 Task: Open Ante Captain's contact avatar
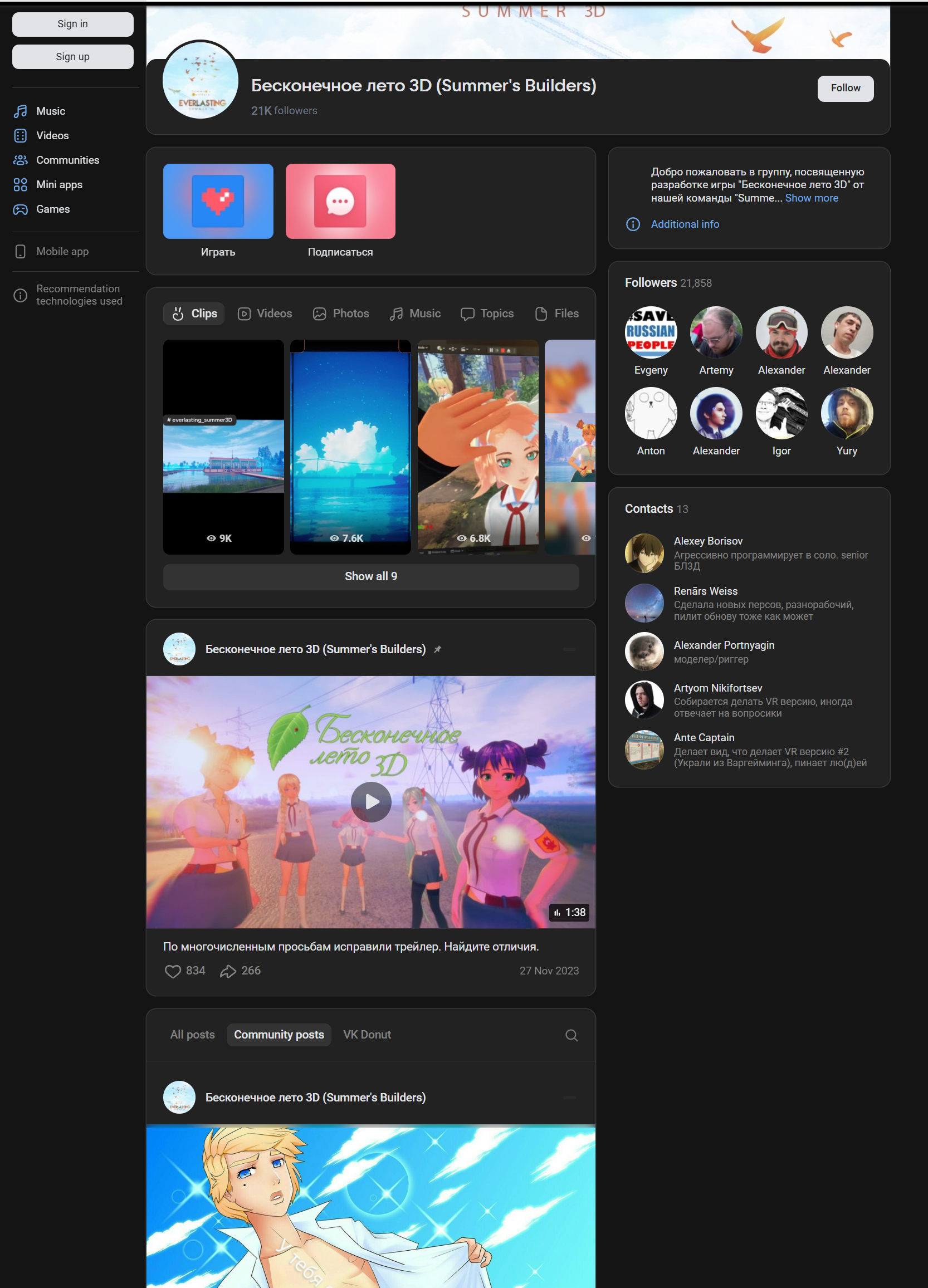tap(644, 750)
